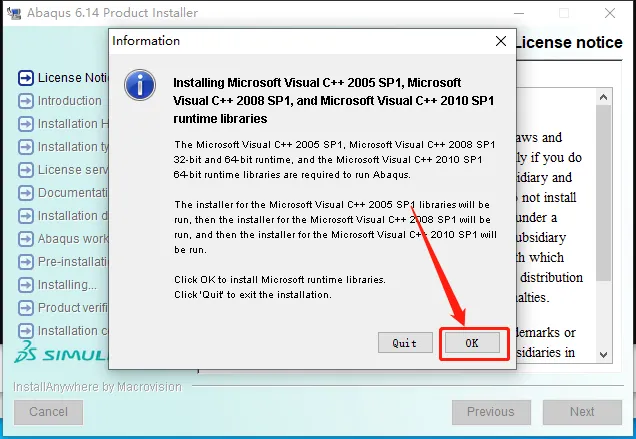Viewport: 636px width, 439px height.
Task: Click the 'License notice' heading
Action: 569,42
